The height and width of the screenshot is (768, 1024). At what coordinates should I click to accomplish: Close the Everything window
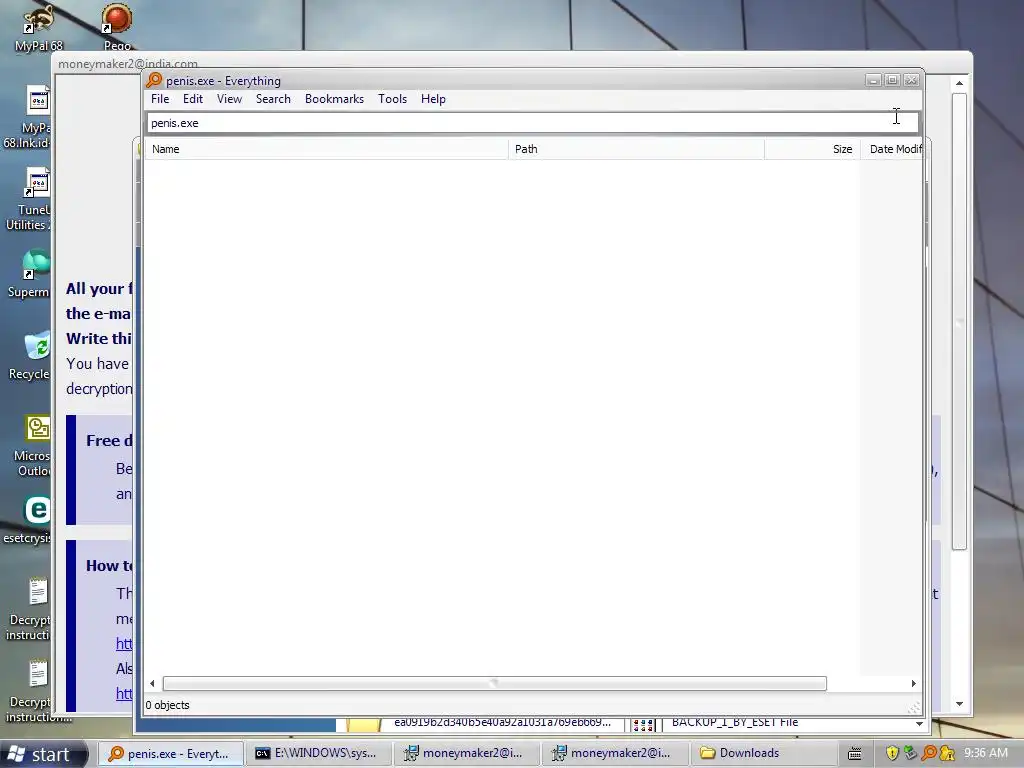coord(912,80)
